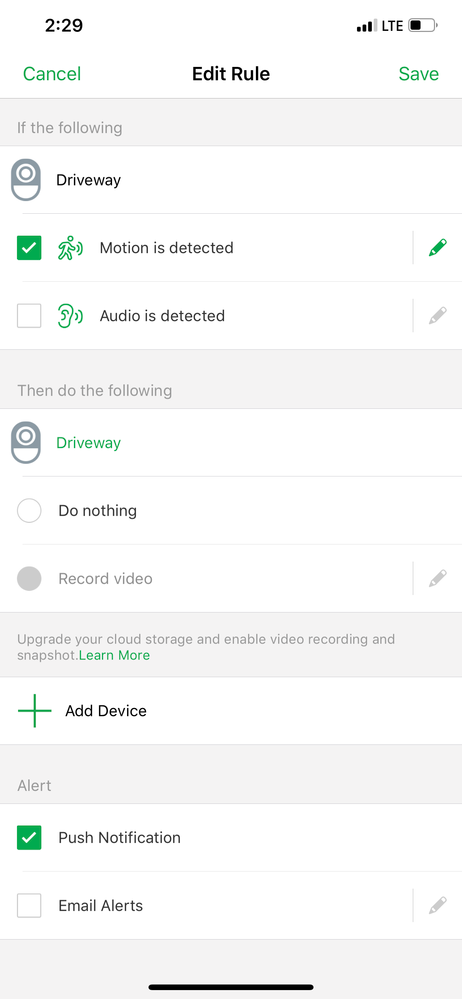
Task: Check the Email Alerts checkbox
Action: tap(29, 905)
